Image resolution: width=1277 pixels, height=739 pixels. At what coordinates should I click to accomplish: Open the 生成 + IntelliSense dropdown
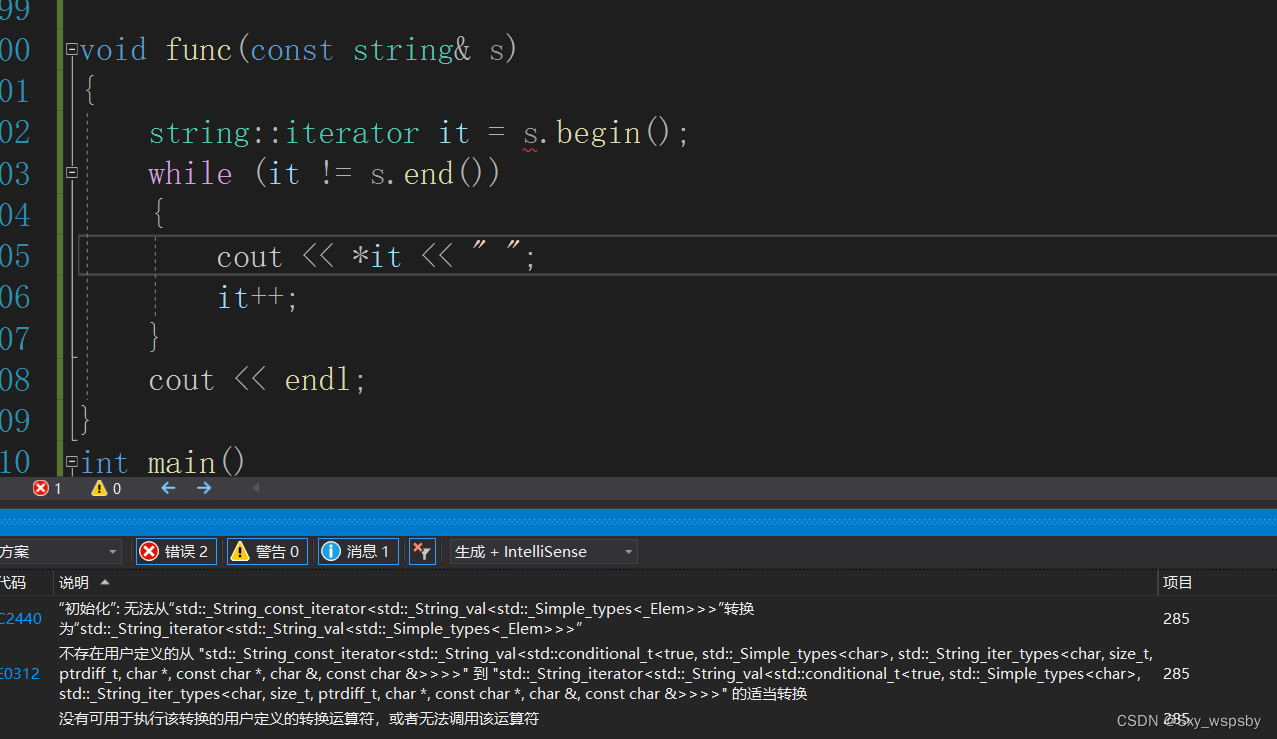pos(543,551)
